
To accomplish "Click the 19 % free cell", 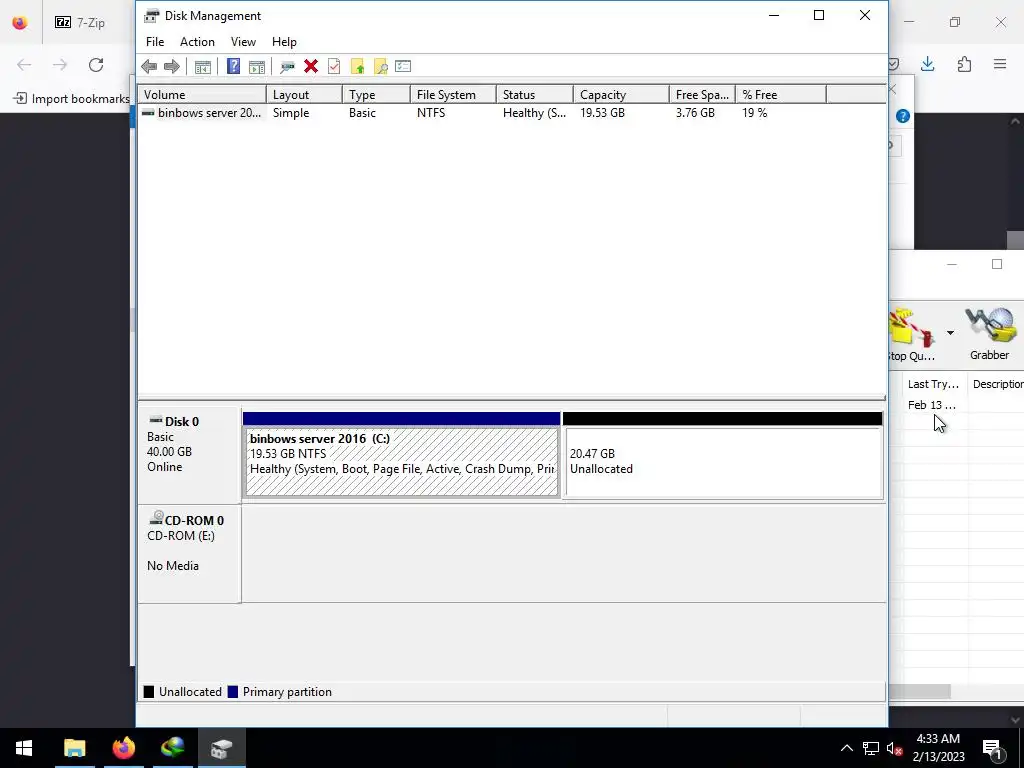I will tap(754, 113).
